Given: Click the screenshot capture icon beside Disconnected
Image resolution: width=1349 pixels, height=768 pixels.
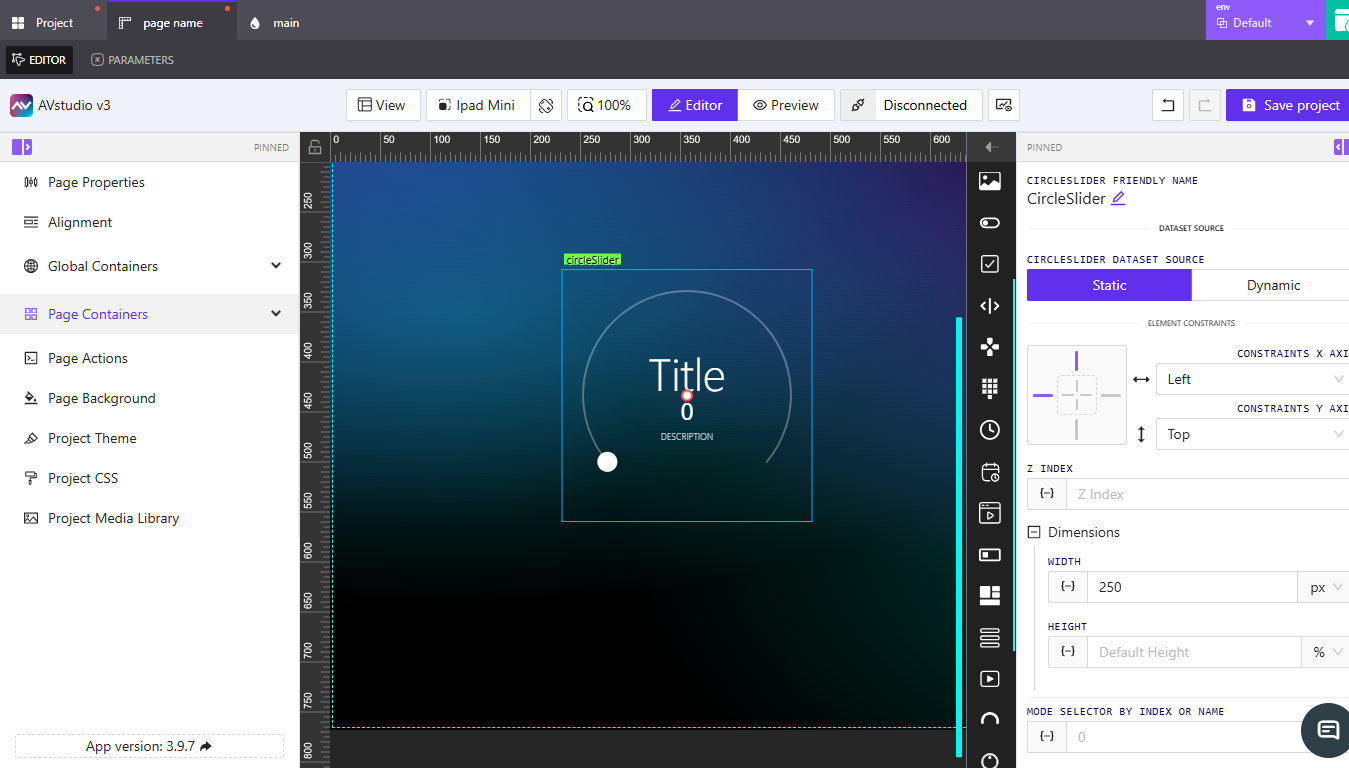Looking at the screenshot, I should click(x=1003, y=105).
